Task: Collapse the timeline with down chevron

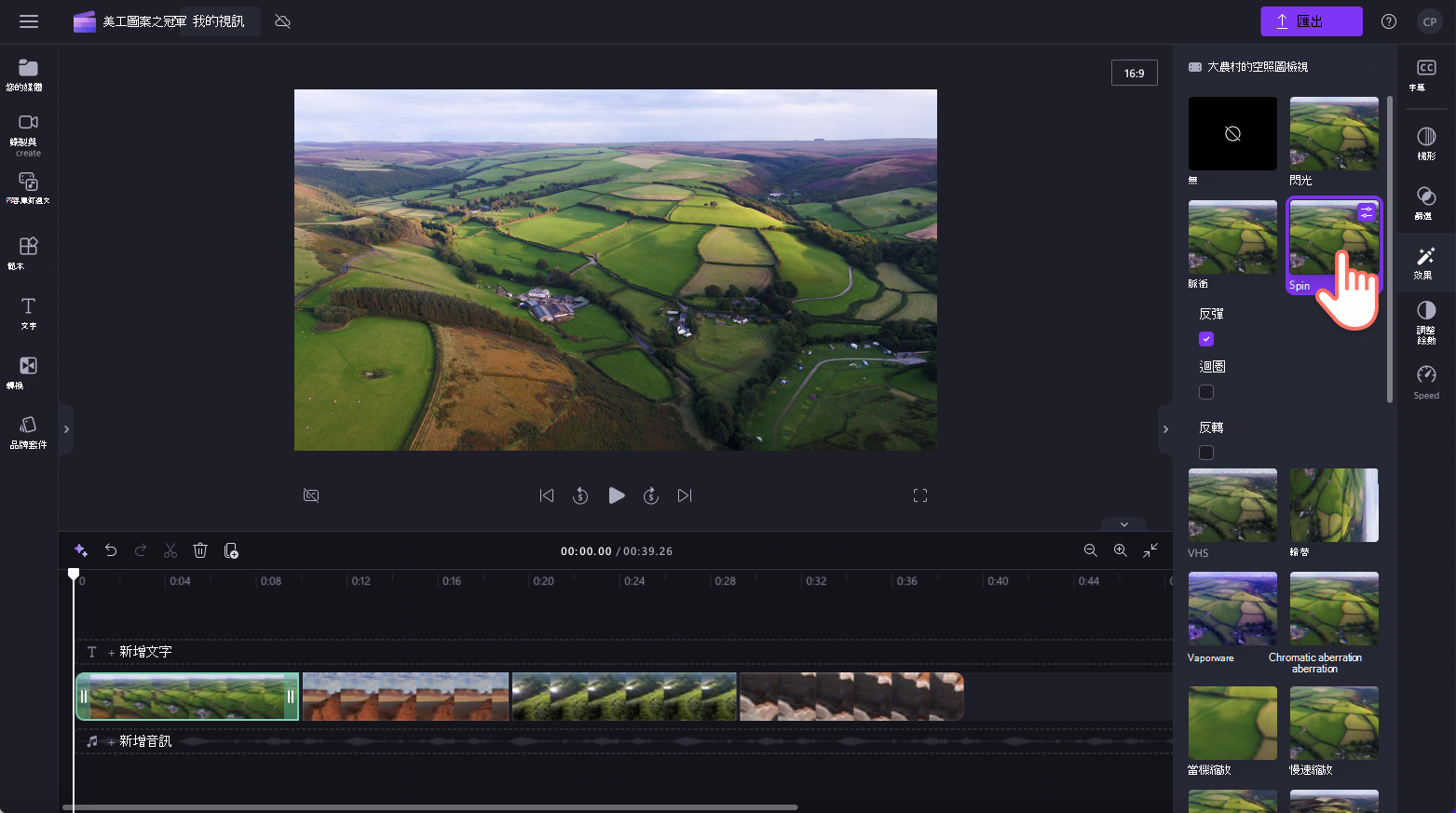Action: [x=1124, y=524]
